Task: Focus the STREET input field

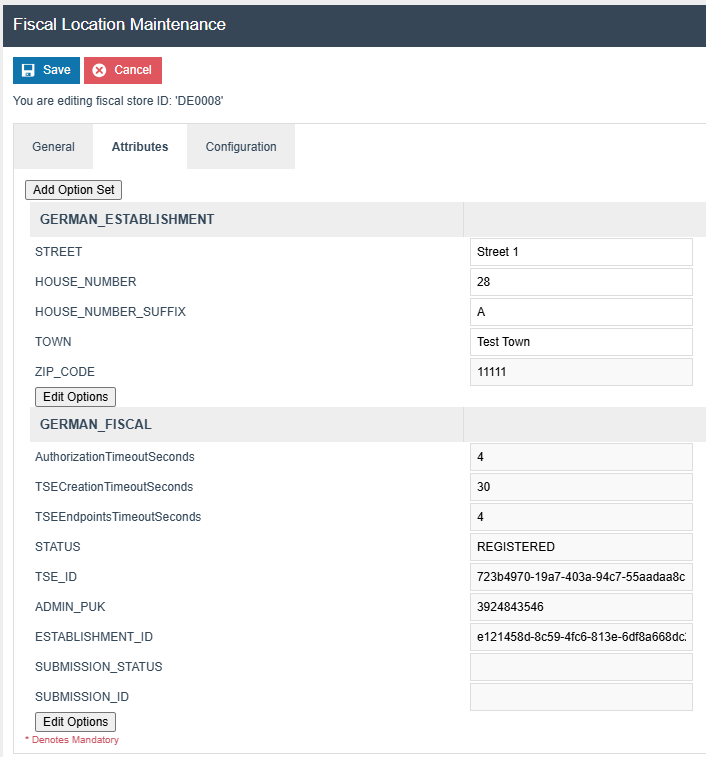Action: coord(581,252)
